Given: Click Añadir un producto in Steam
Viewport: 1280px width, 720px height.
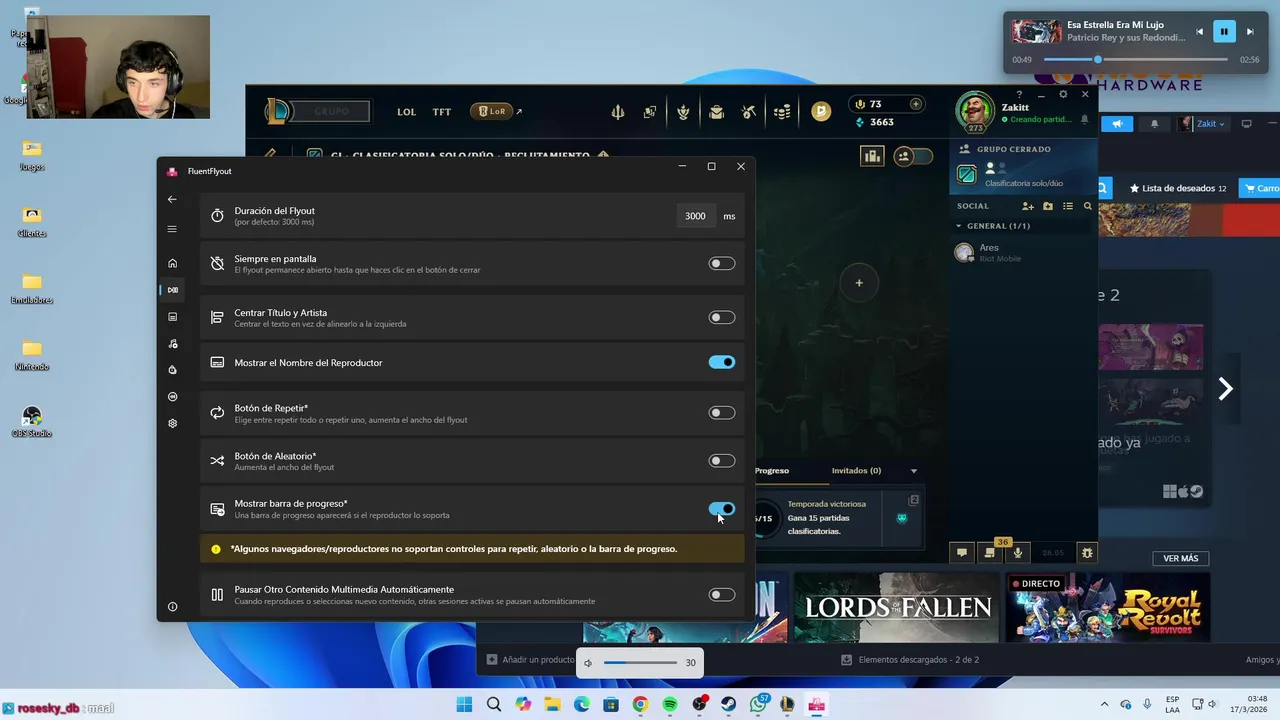Looking at the screenshot, I should click(531, 660).
